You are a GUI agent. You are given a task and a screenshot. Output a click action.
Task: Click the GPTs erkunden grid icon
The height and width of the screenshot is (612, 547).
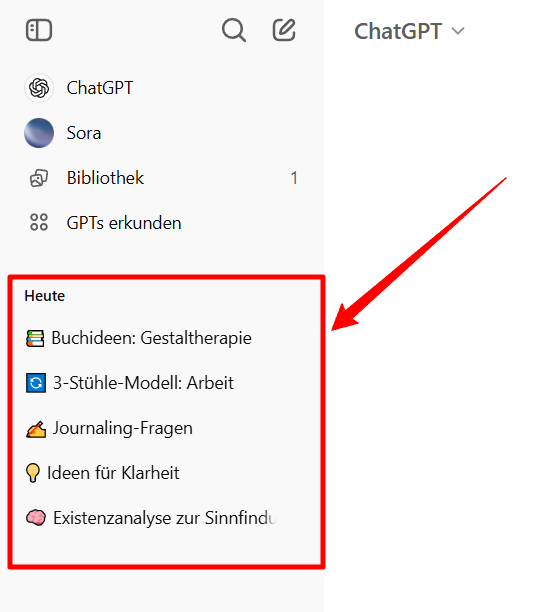pyautogui.click(x=39, y=222)
